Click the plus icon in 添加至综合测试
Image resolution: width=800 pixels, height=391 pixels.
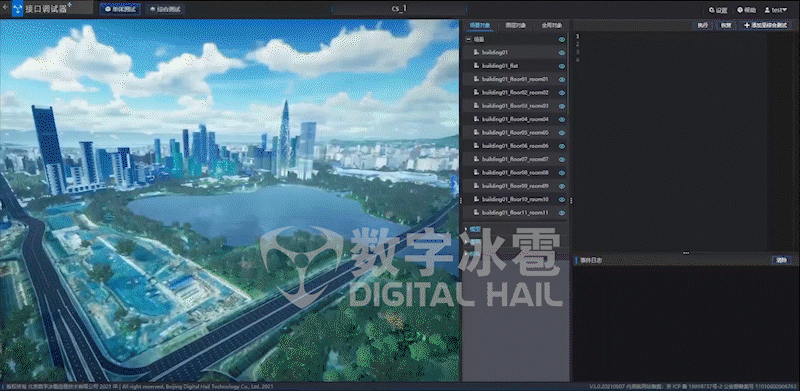(747, 25)
